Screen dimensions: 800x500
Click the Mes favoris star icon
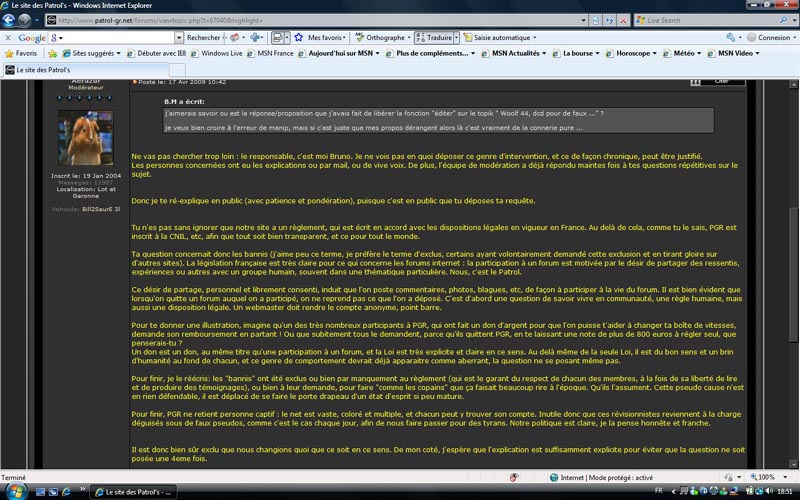299,37
